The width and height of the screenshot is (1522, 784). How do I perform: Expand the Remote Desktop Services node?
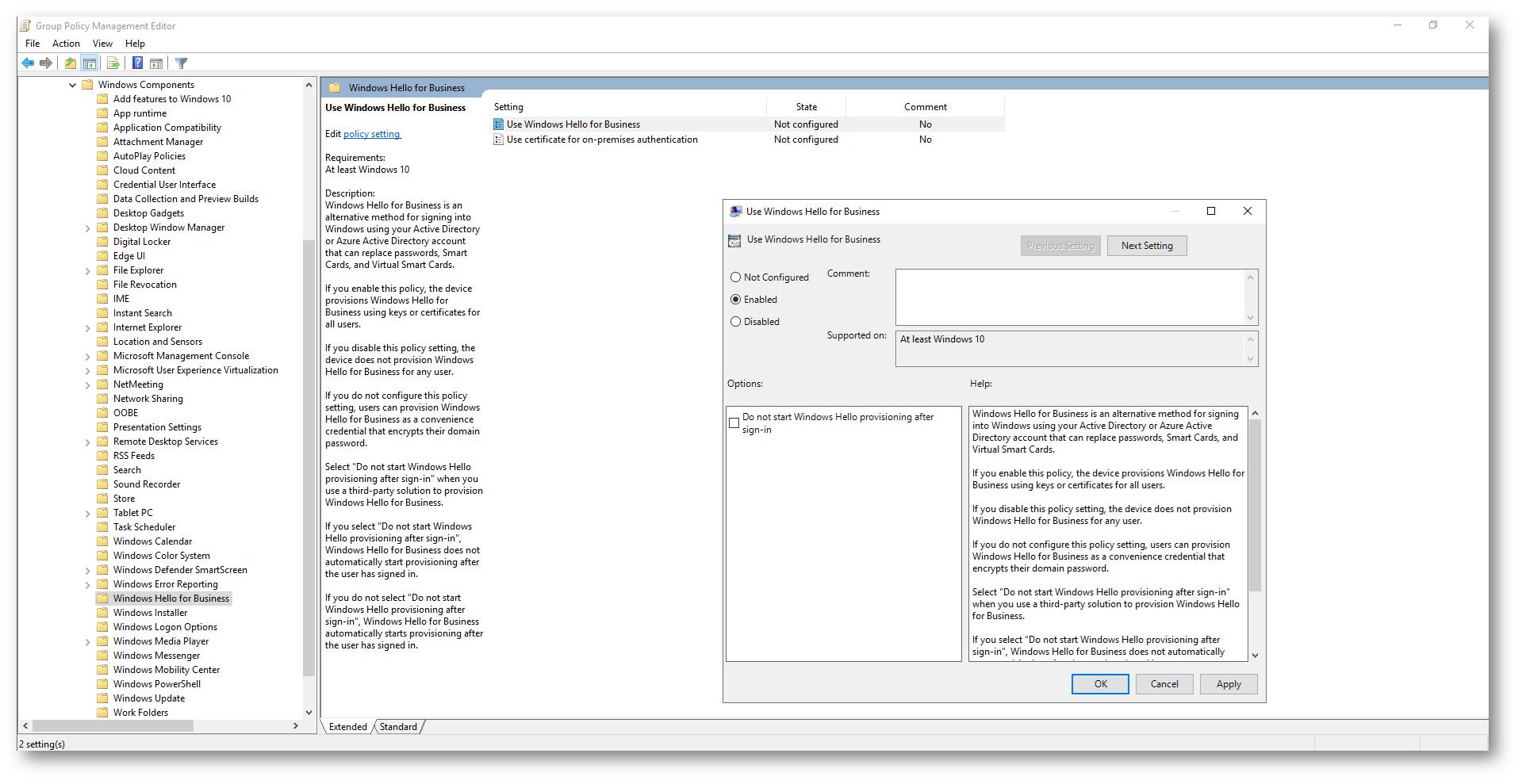87,442
